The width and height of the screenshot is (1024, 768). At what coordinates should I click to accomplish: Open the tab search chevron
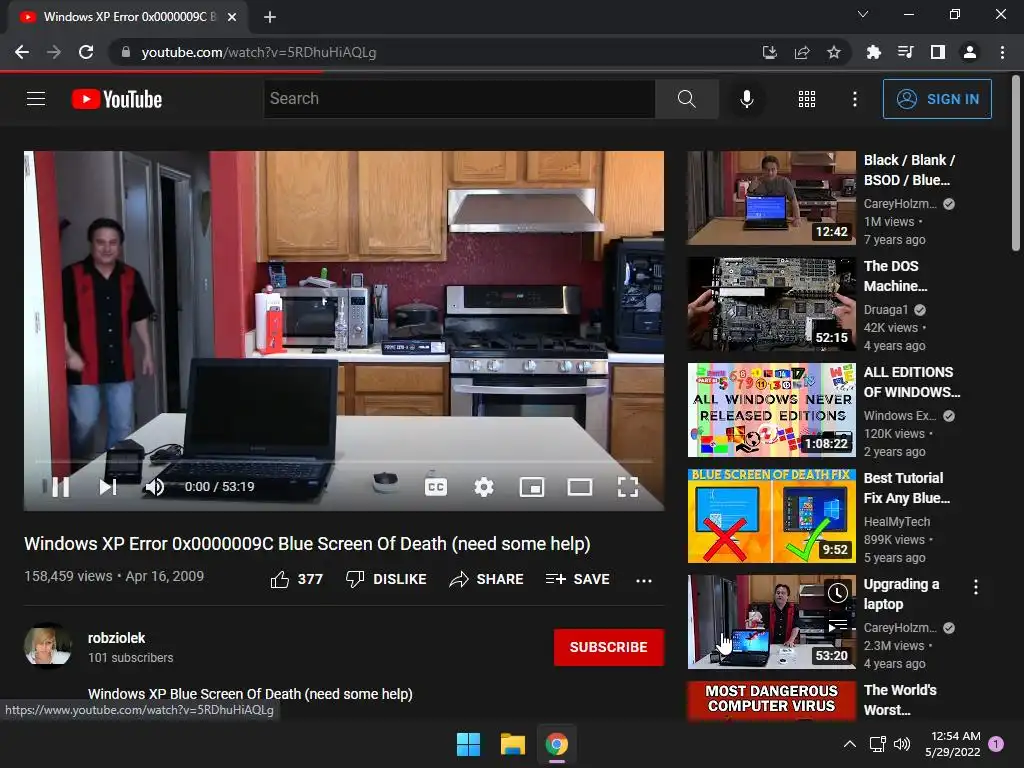[863, 14]
